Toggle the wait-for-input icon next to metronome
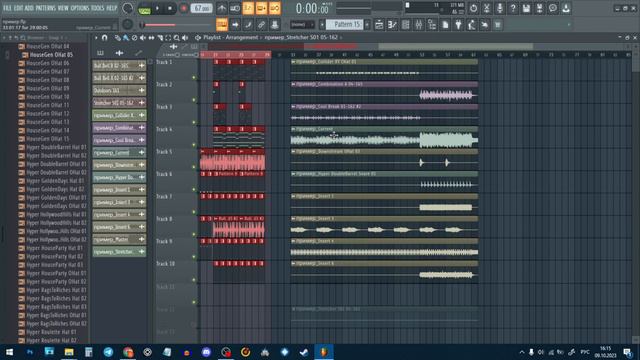The image size is (640, 360). [x=235, y=8]
